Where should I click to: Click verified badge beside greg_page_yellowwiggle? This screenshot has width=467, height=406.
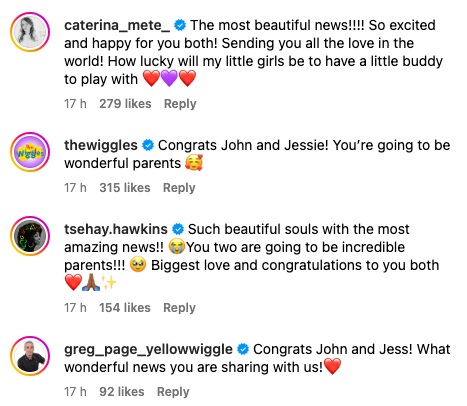click(x=243, y=349)
